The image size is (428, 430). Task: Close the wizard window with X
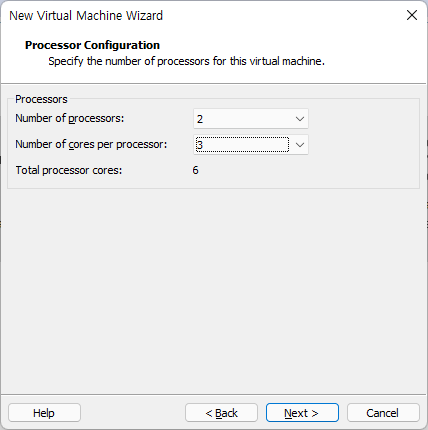(x=412, y=15)
